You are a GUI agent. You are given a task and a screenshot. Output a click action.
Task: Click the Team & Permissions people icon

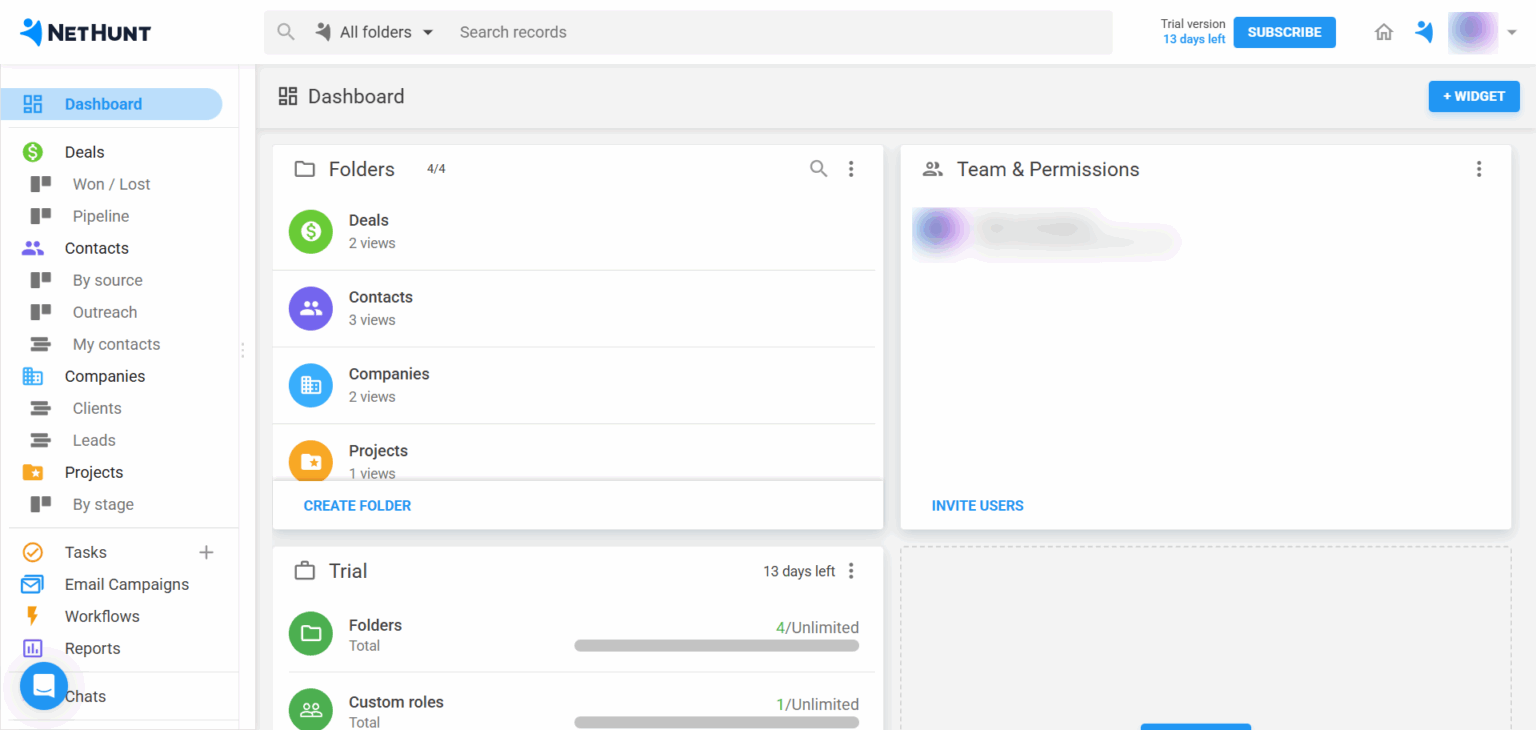pyautogui.click(x=933, y=169)
